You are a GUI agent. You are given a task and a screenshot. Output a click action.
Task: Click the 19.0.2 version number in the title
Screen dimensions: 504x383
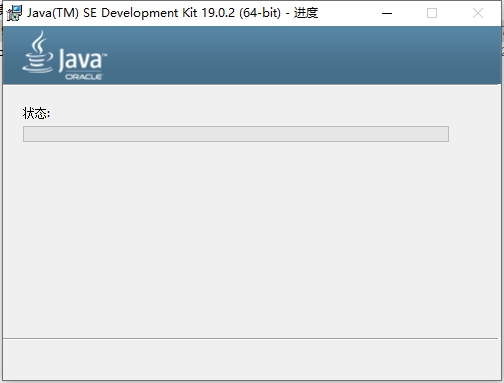(x=218, y=13)
